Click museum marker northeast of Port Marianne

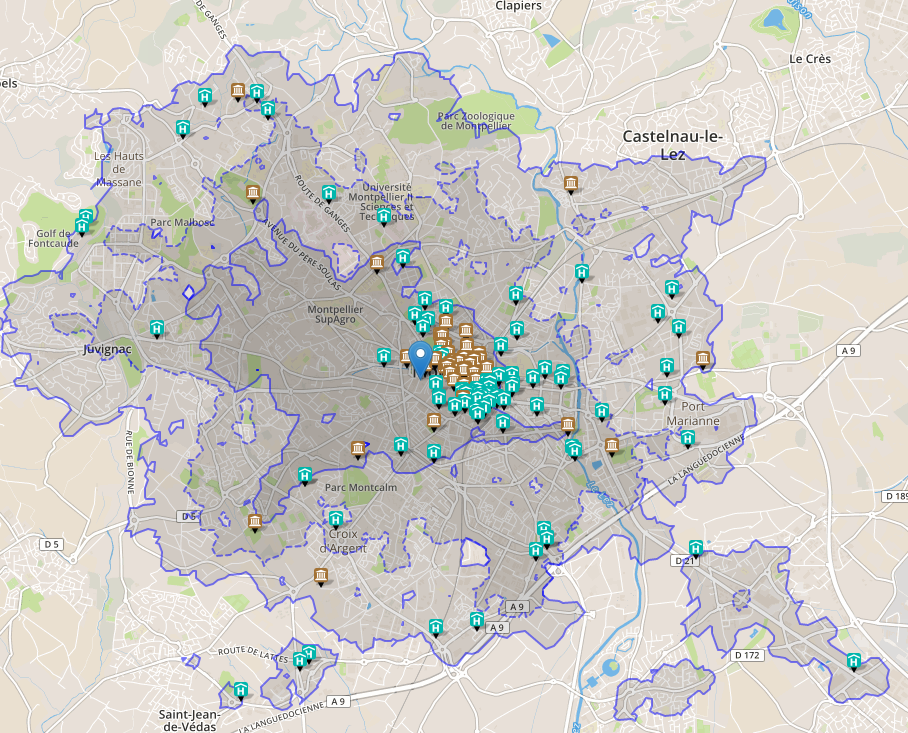pyautogui.click(x=703, y=360)
